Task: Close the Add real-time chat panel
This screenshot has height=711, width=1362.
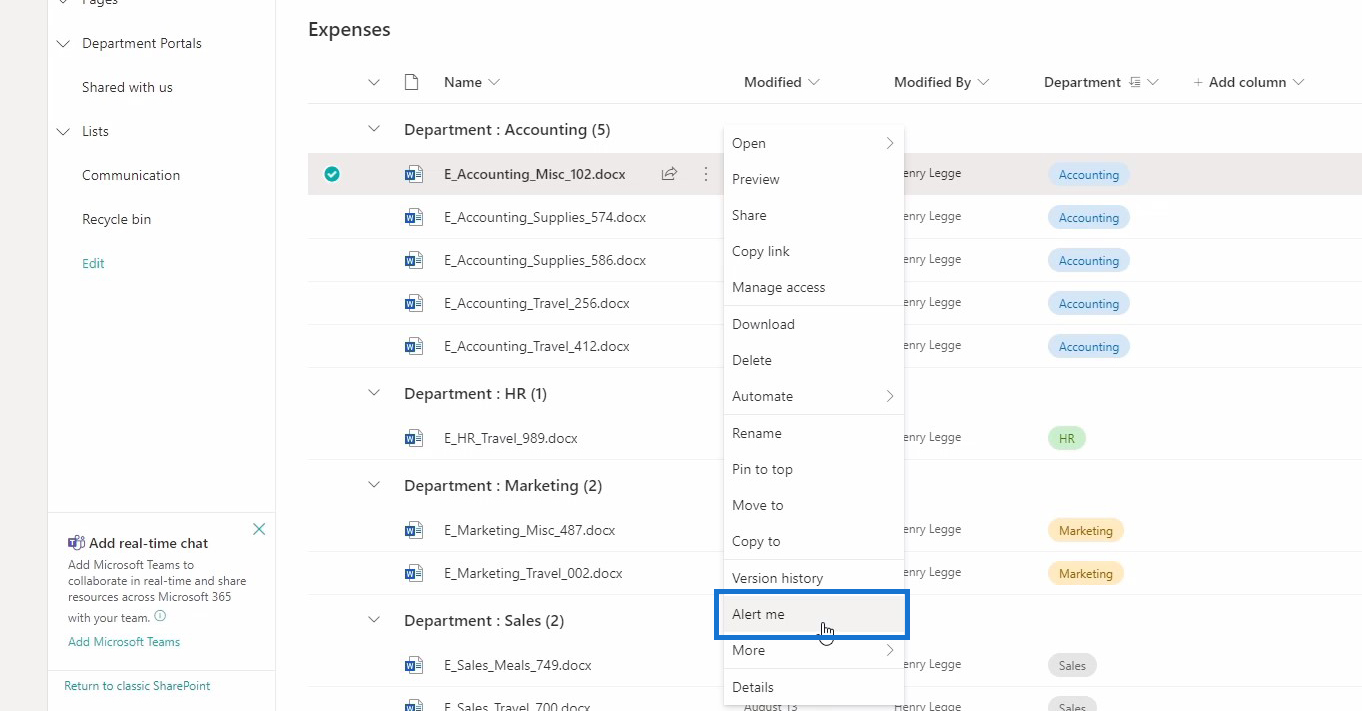Action: tap(259, 529)
